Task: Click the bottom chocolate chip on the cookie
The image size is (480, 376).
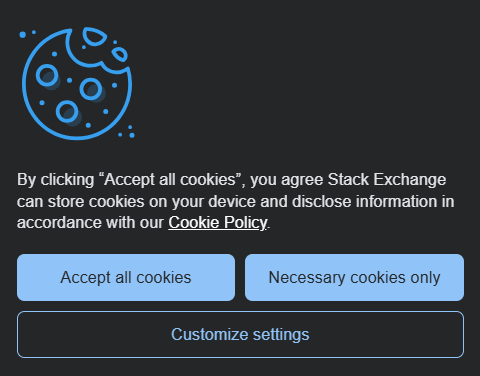Action: 67,112
